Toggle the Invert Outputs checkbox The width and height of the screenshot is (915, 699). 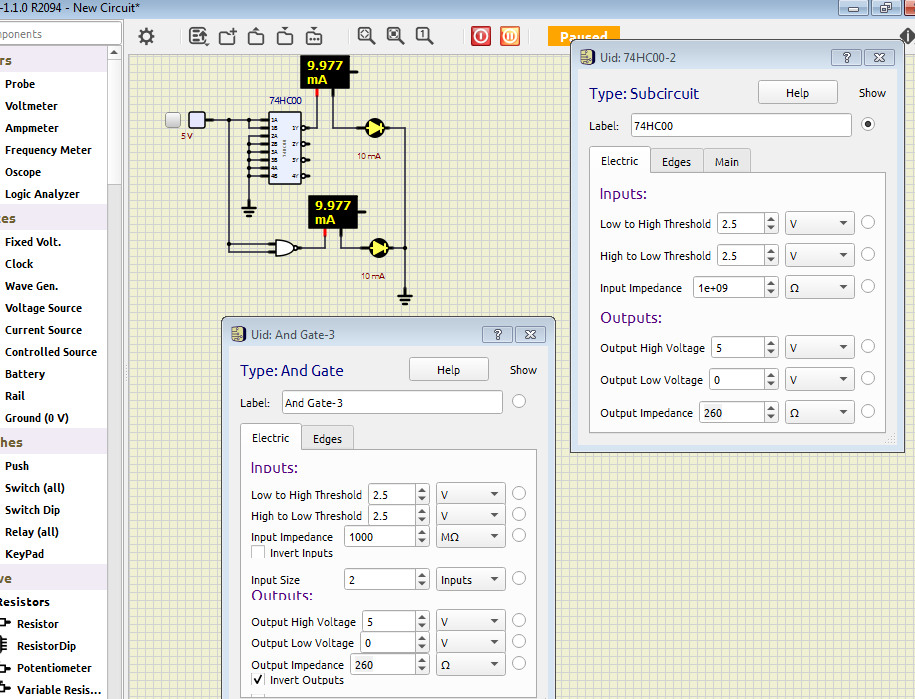click(258, 680)
